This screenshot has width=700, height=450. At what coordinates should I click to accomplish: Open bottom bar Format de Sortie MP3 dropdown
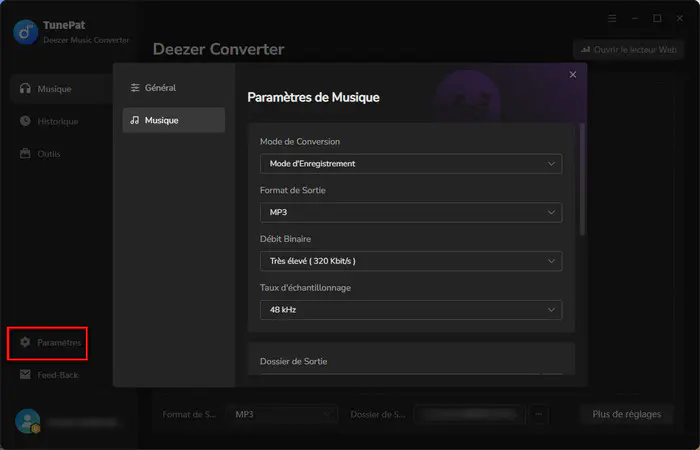(x=283, y=415)
